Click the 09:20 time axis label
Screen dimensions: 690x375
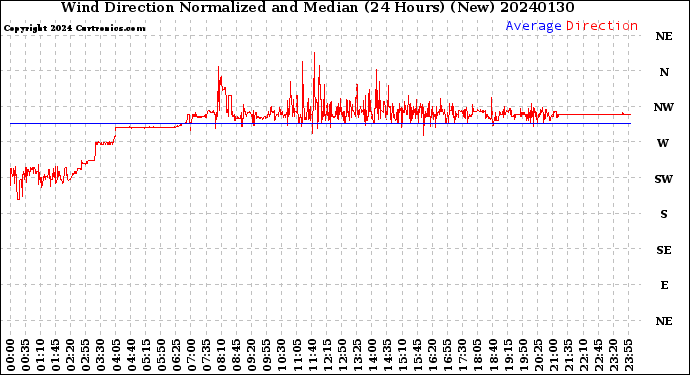coord(252,355)
